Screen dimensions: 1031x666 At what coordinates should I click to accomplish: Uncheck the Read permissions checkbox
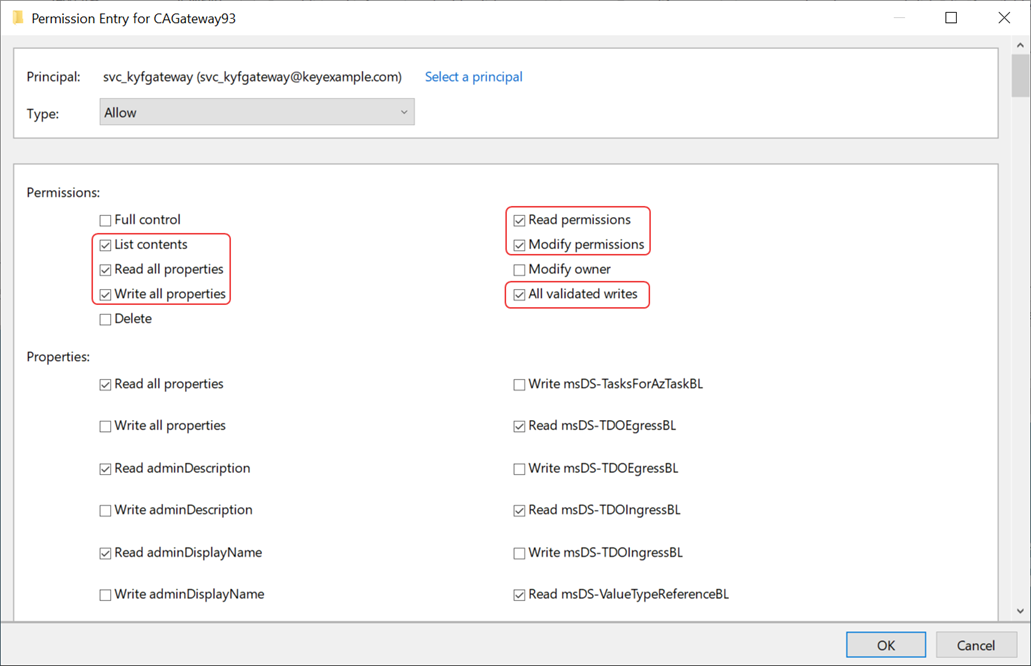tap(519, 220)
